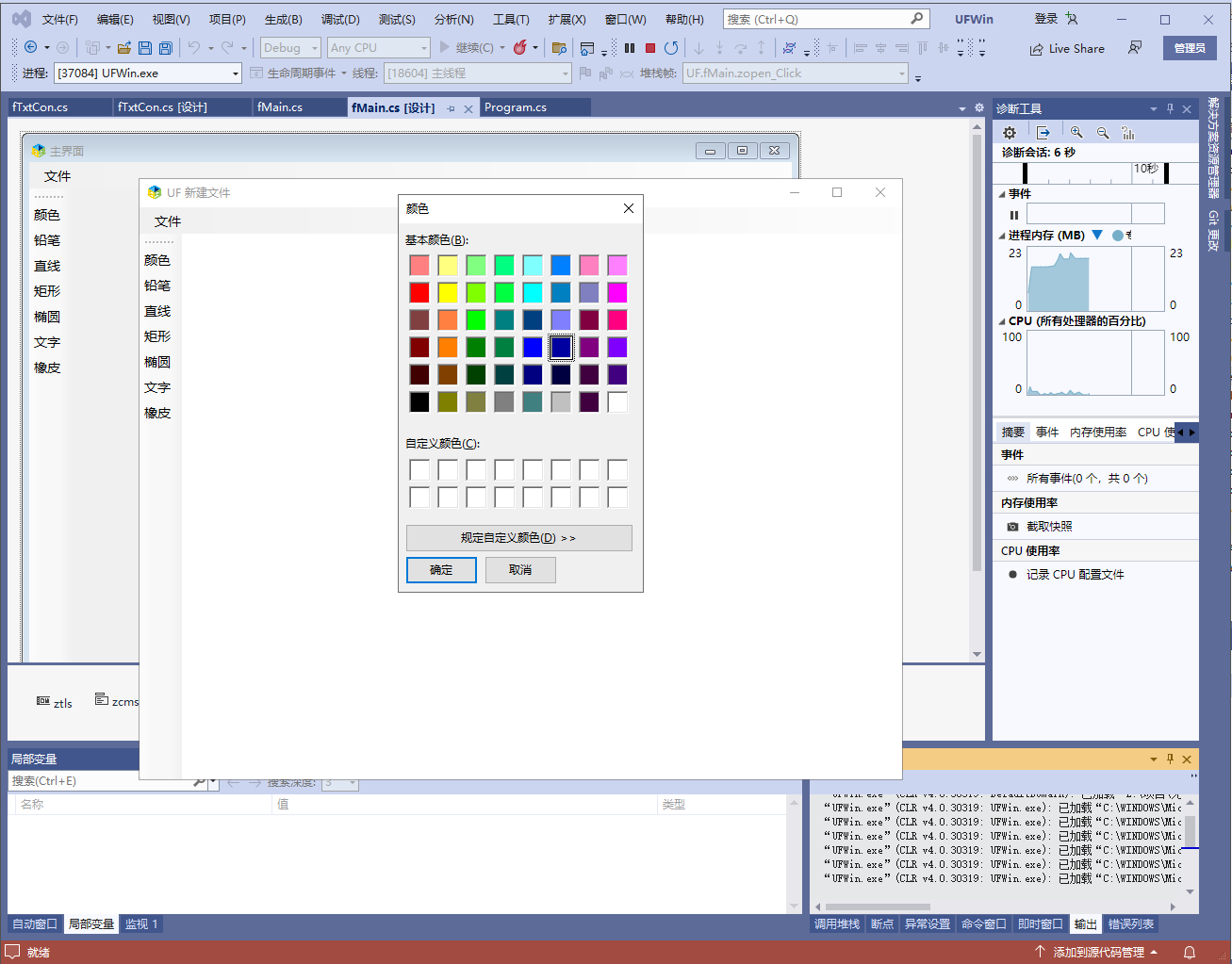This screenshot has height=964, width=1232.
Task: Click the pause debugging icon in toolbar
Action: (x=630, y=48)
